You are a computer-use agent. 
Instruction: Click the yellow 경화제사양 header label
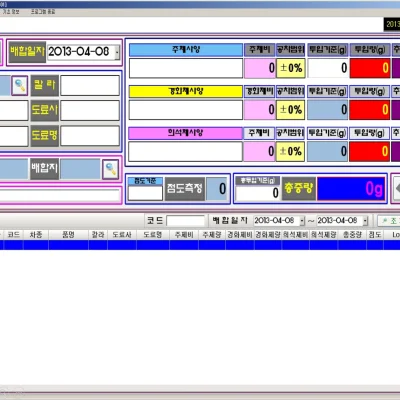(x=186, y=91)
